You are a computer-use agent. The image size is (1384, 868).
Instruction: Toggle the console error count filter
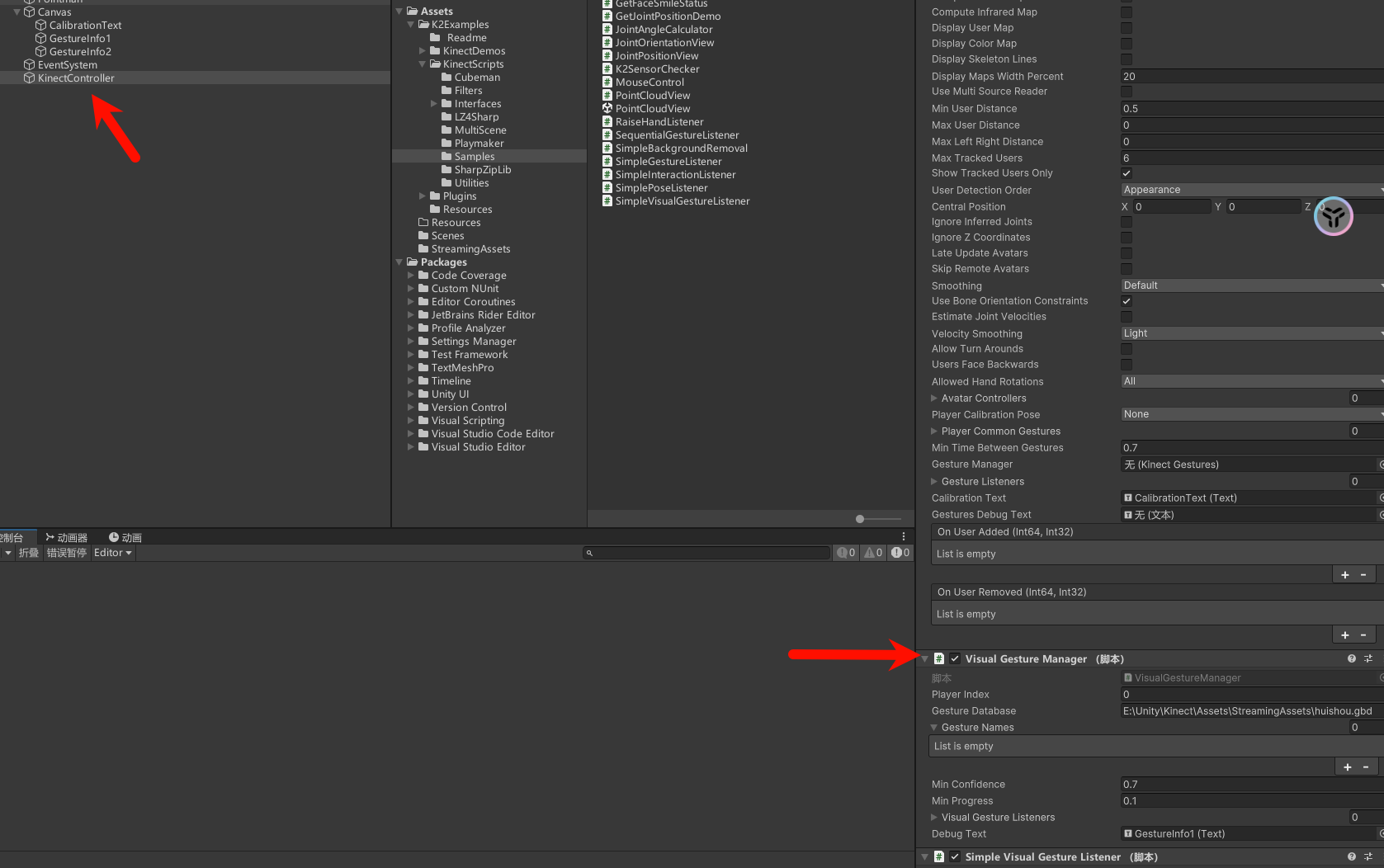(x=900, y=553)
